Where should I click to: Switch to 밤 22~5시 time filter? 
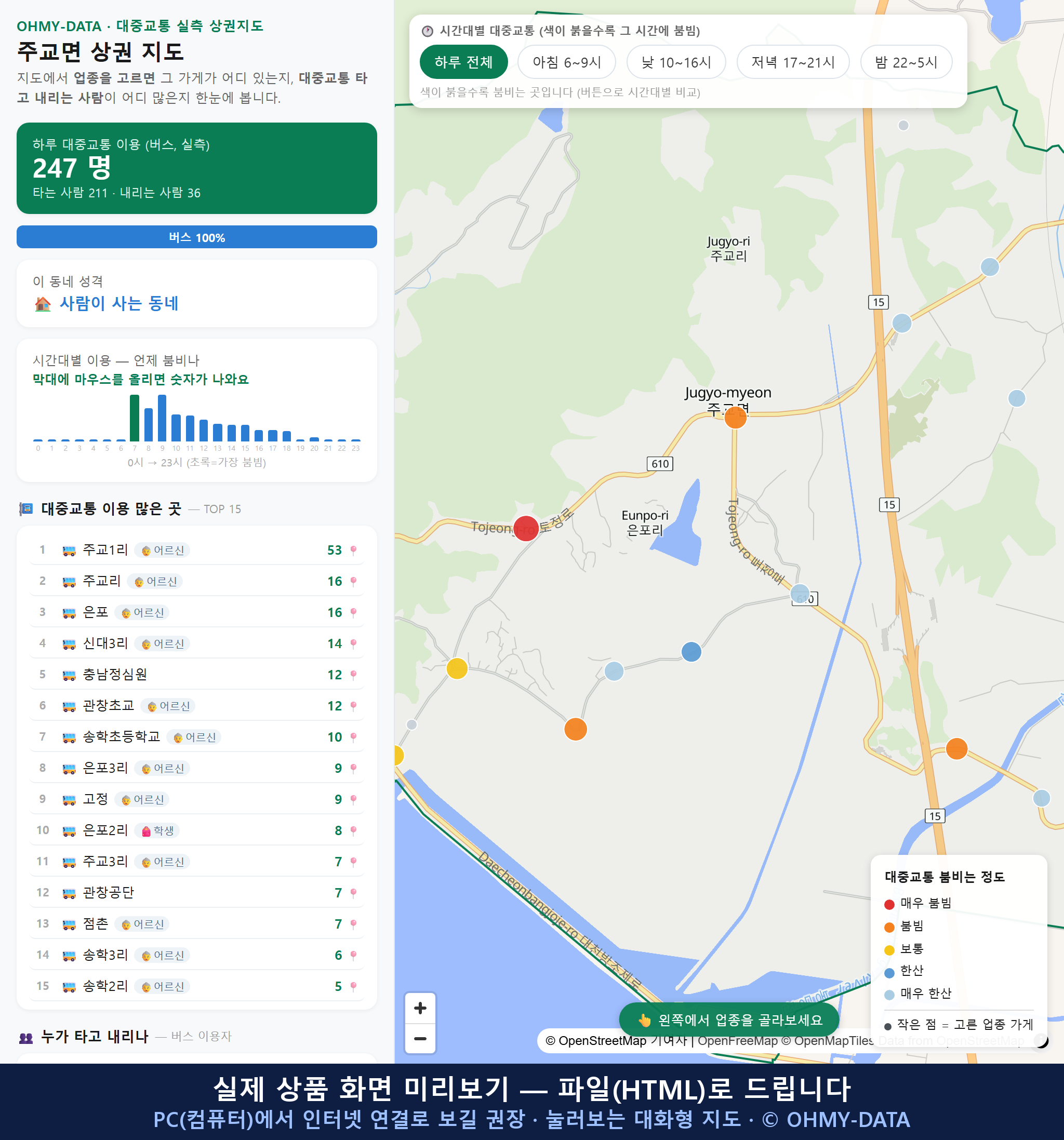coord(906,62)
